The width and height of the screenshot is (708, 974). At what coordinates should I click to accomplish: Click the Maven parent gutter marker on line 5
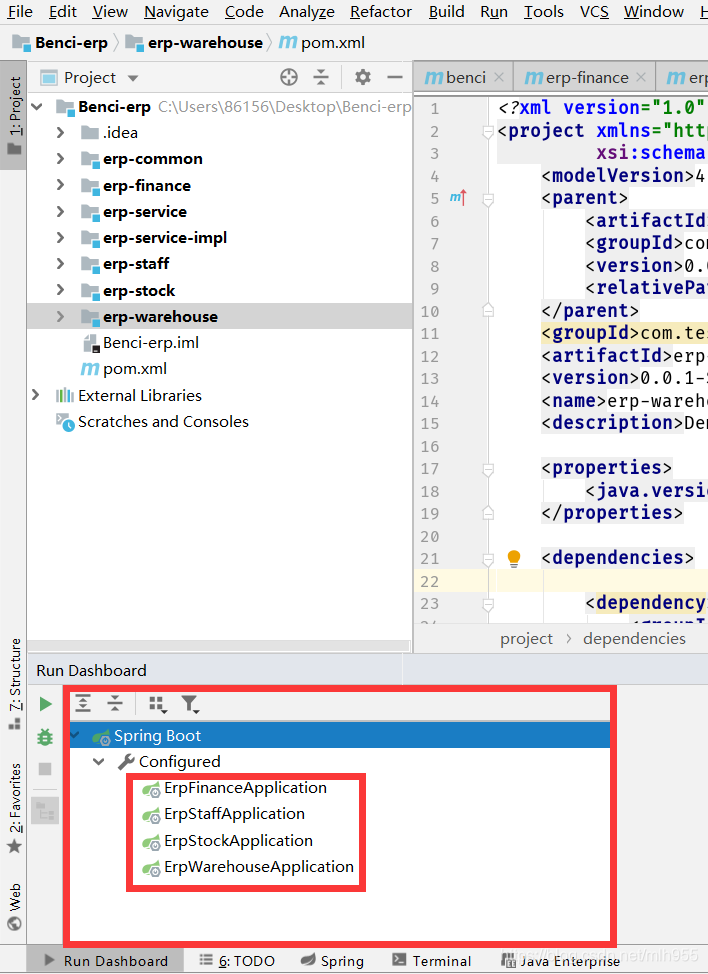point(458,198)
